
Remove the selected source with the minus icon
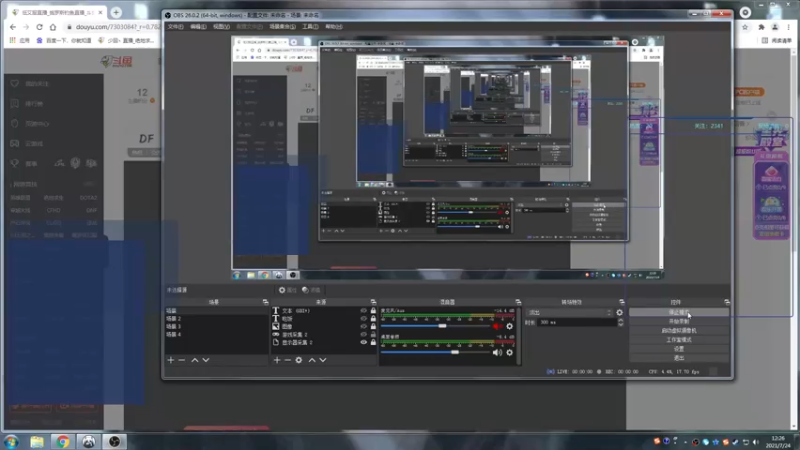(288, 360)
